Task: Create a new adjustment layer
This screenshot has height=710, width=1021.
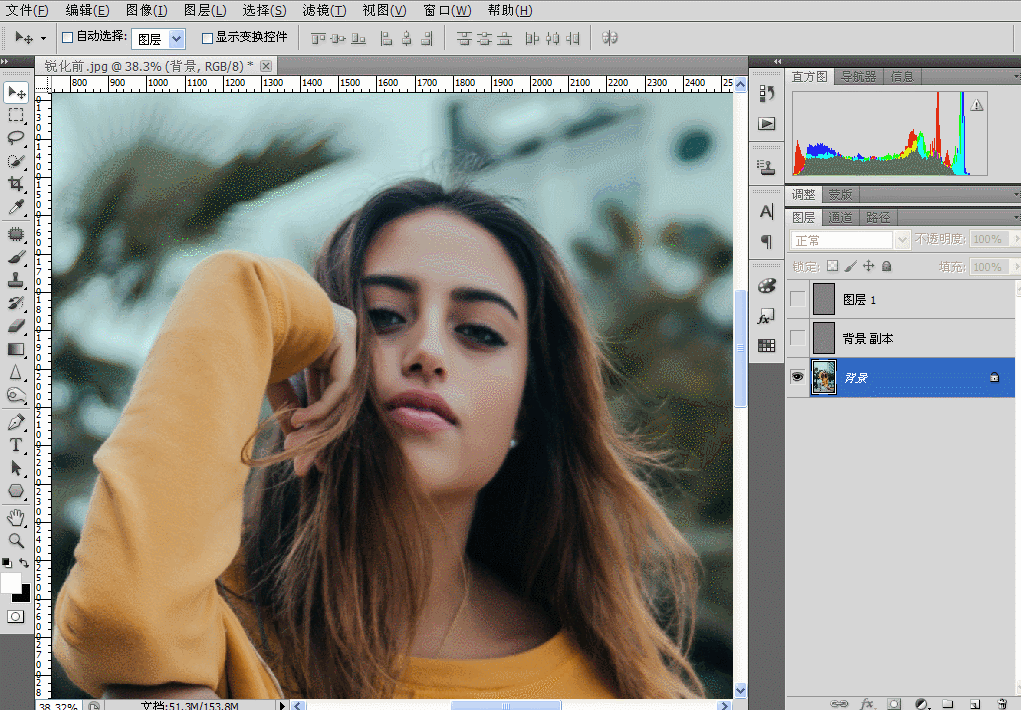Action: pyautogui.click(x=921, y=703)
